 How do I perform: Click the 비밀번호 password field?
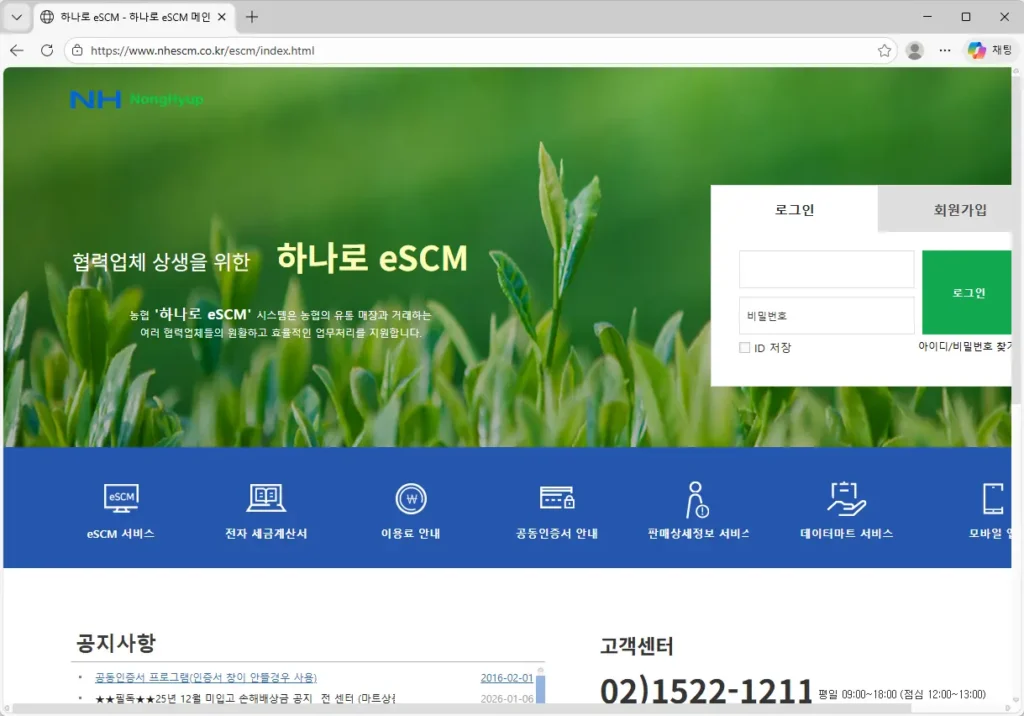tap(826, 316)
